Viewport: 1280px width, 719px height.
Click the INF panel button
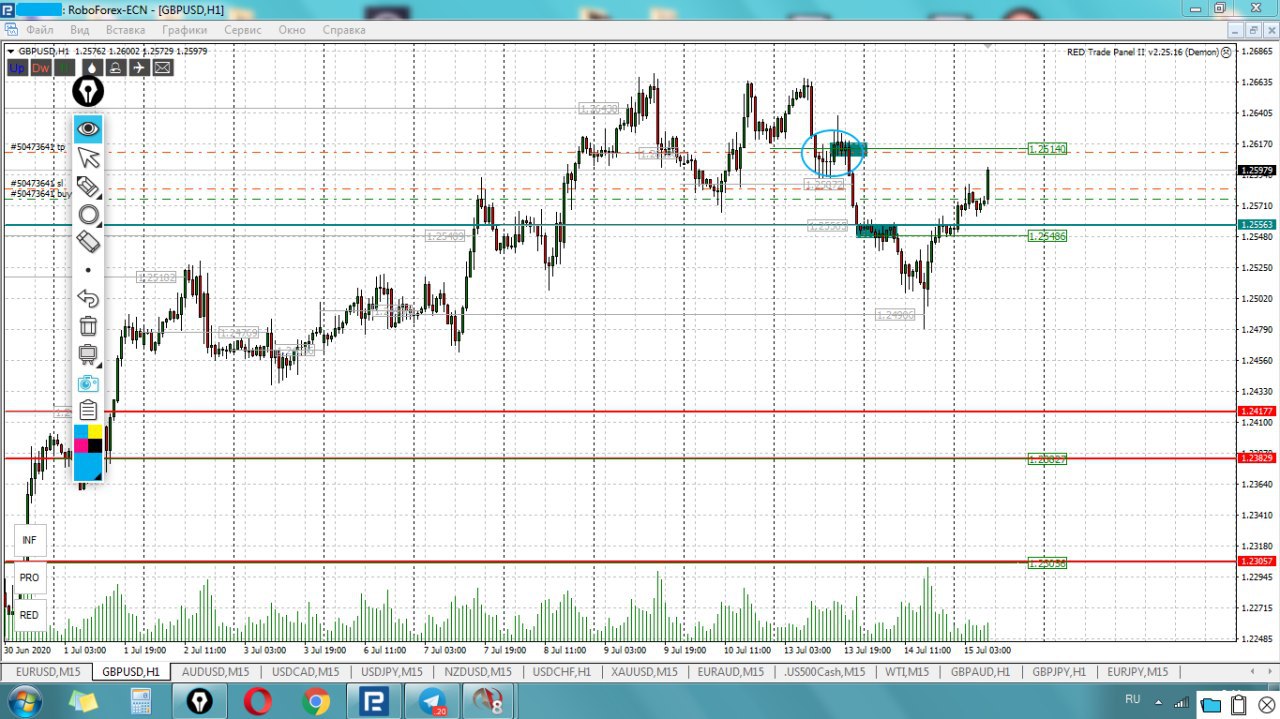(29, 540)
